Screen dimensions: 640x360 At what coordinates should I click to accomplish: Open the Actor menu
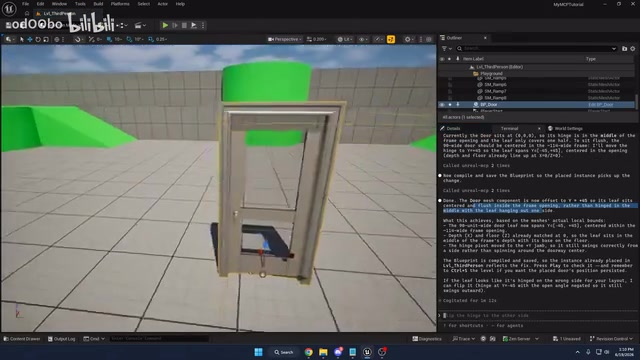click(163, 4)
